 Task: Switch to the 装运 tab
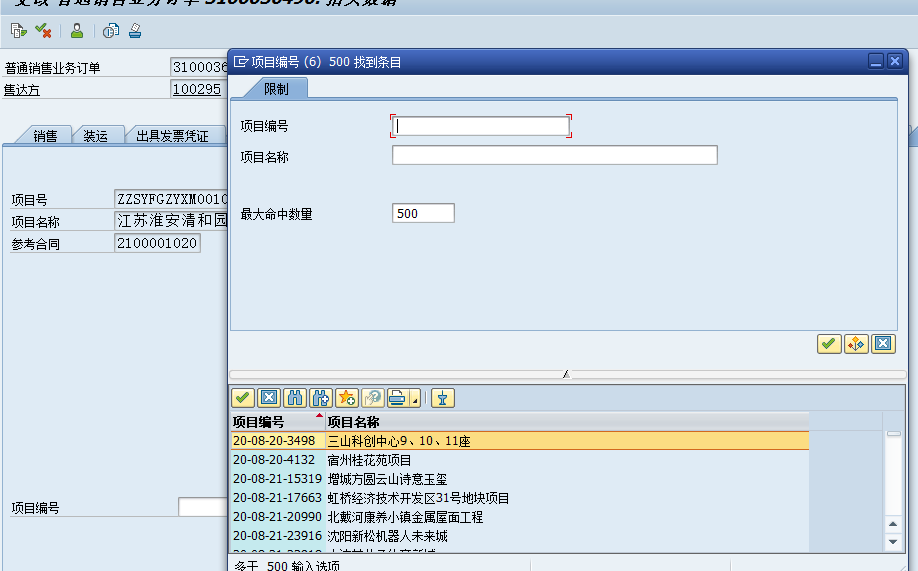(96, 136)
